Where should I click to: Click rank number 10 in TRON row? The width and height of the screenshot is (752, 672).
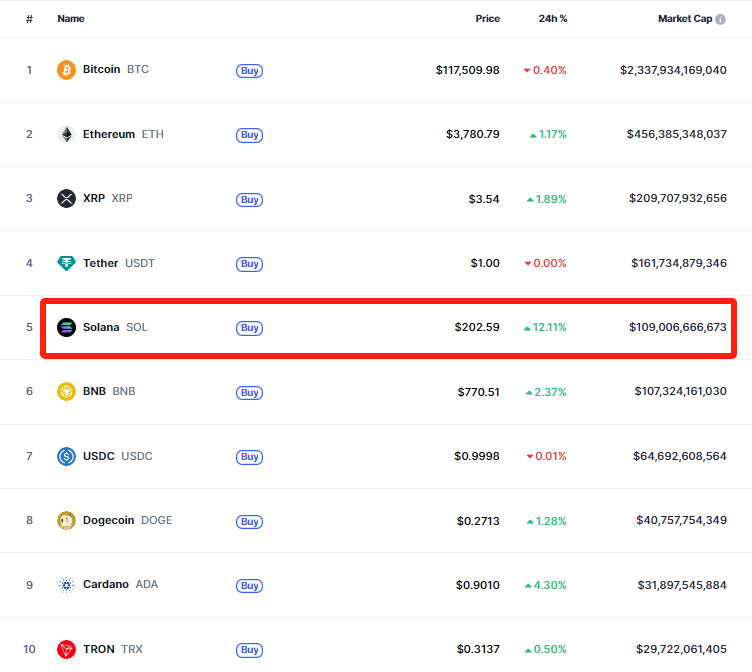click(x=29, y=649)
